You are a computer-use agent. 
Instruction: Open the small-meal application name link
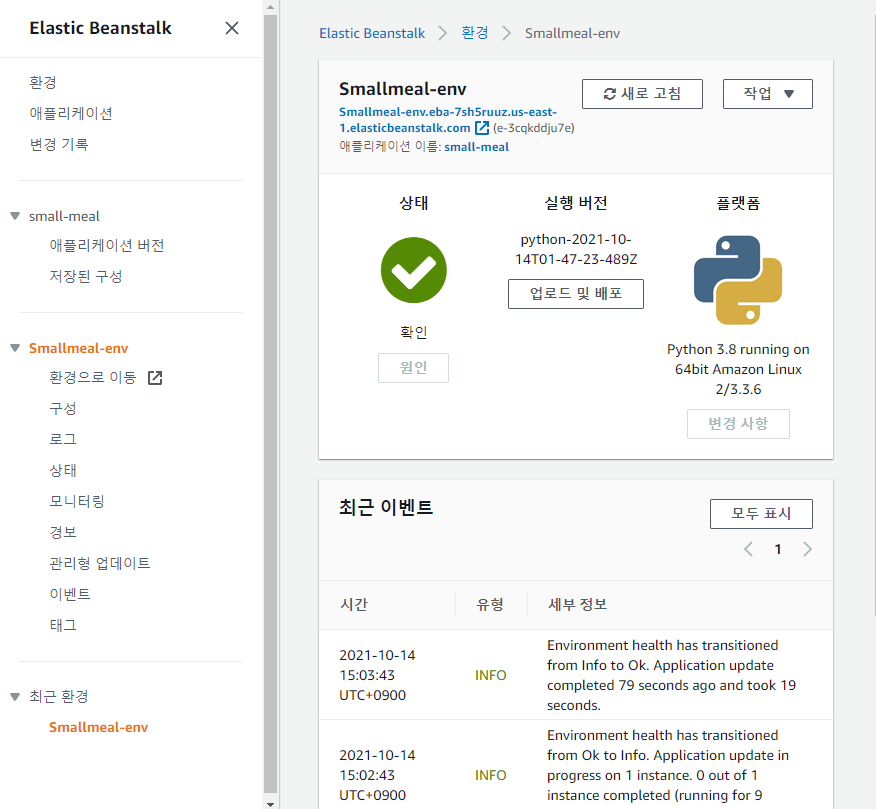point(477,147)
